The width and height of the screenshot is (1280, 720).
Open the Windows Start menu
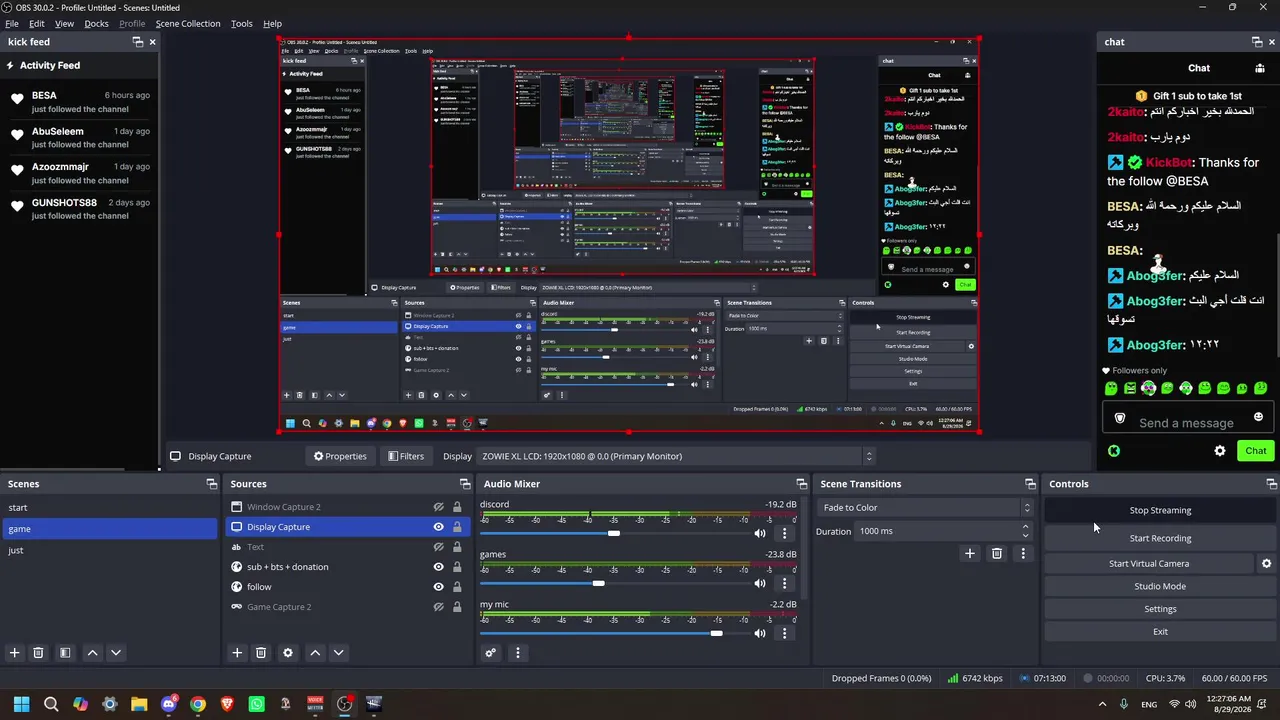point(22,704)
